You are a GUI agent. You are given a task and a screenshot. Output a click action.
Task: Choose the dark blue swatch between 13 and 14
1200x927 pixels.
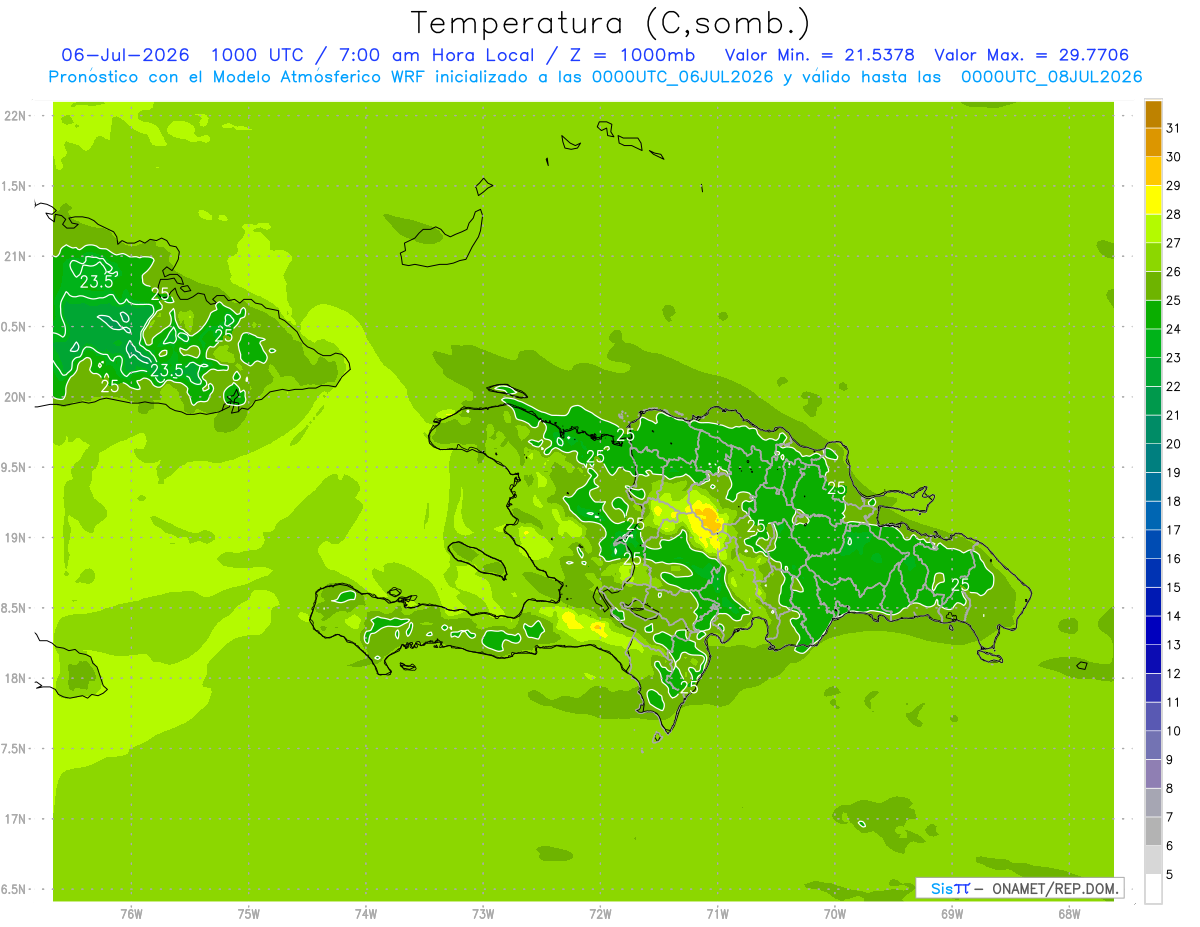pyautogui.click(x=1153, y=630)
